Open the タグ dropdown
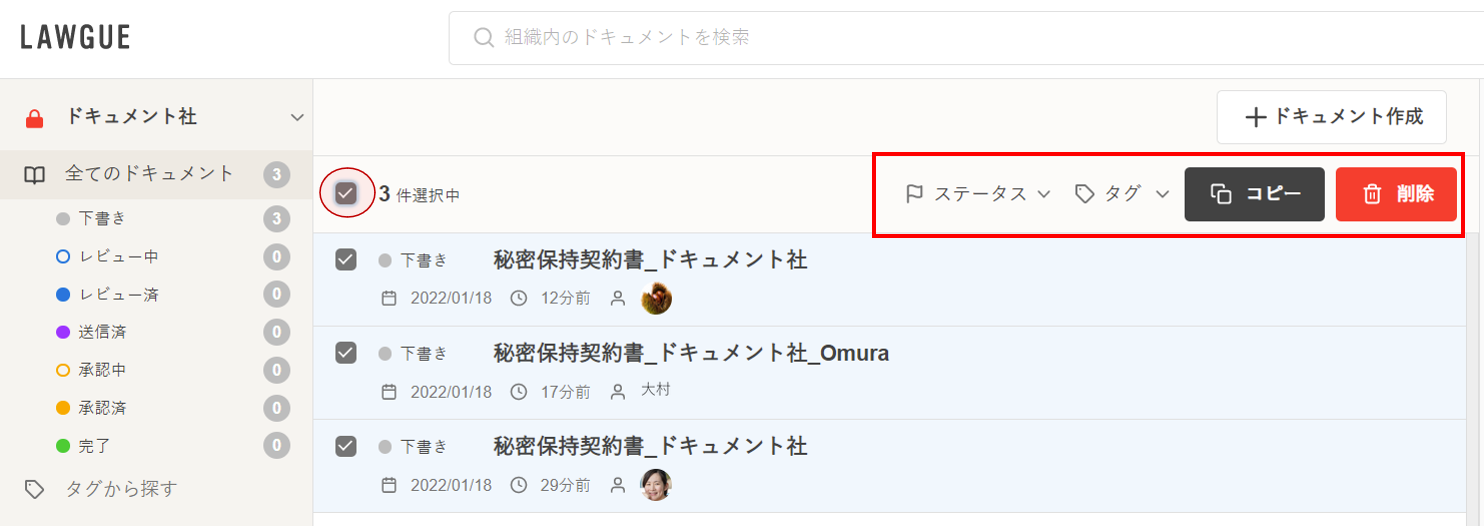 1122,194
